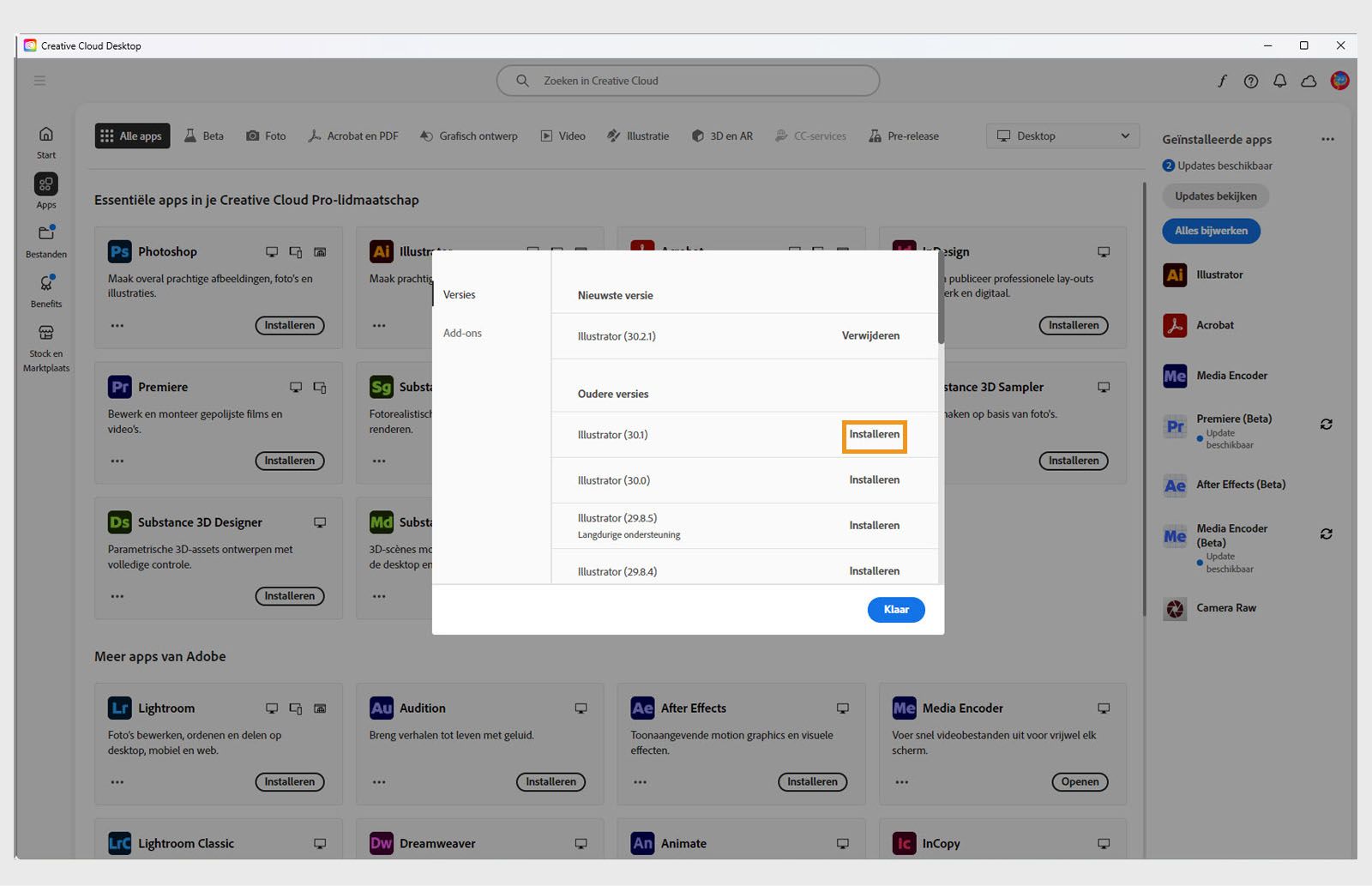1372x886 pixels.
Task: Switch to the Add-ons tab in dialog
Action: coord(462,333)
